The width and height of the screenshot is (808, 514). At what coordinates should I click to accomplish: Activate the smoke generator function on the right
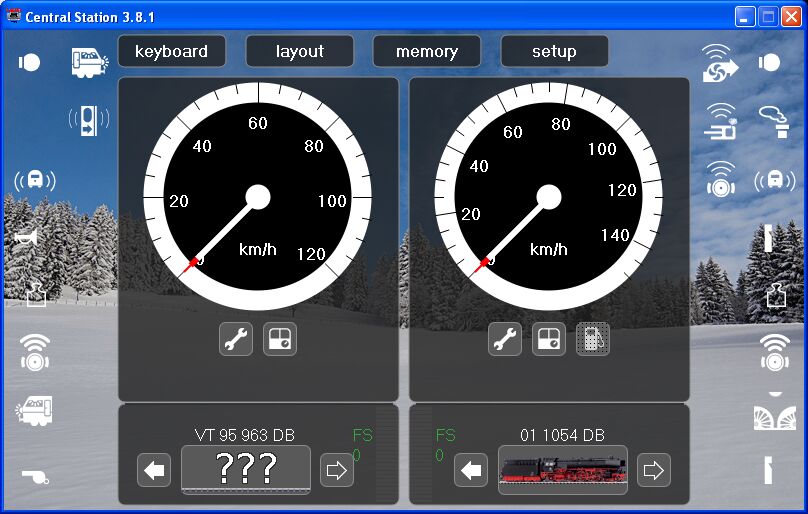(772, 120)
